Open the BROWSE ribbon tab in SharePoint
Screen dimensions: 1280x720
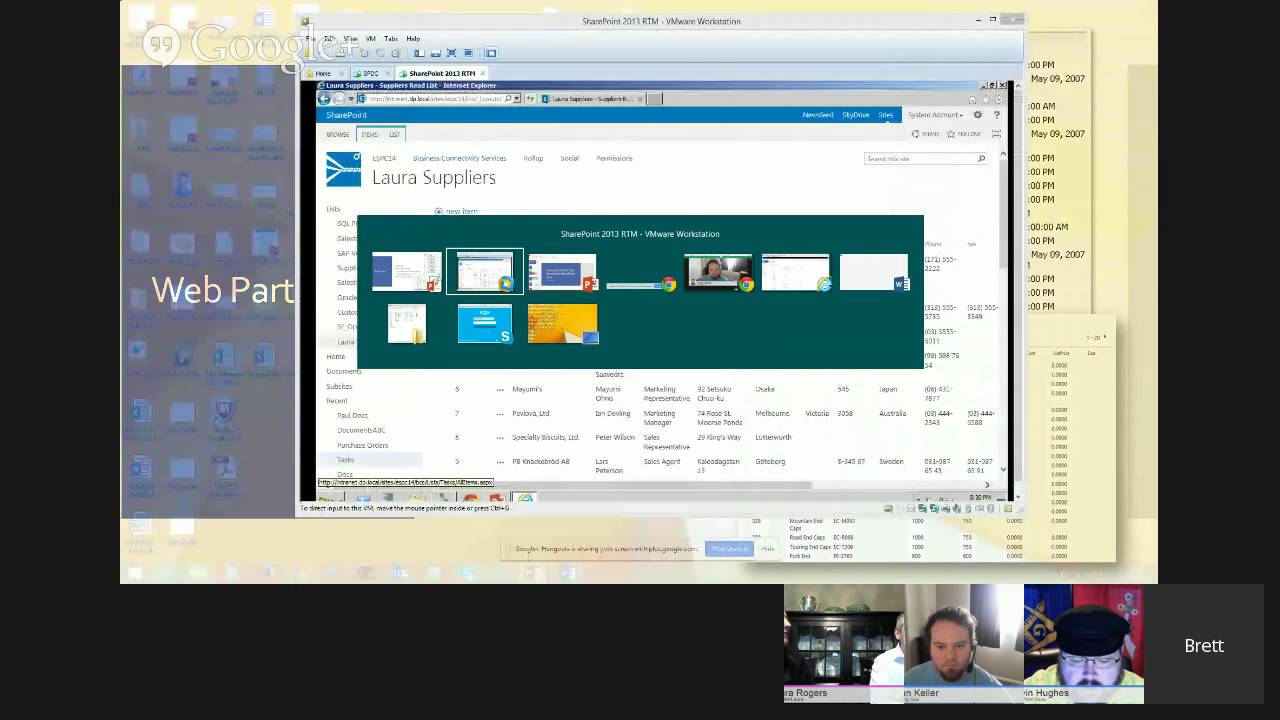(x=337, y=134)
